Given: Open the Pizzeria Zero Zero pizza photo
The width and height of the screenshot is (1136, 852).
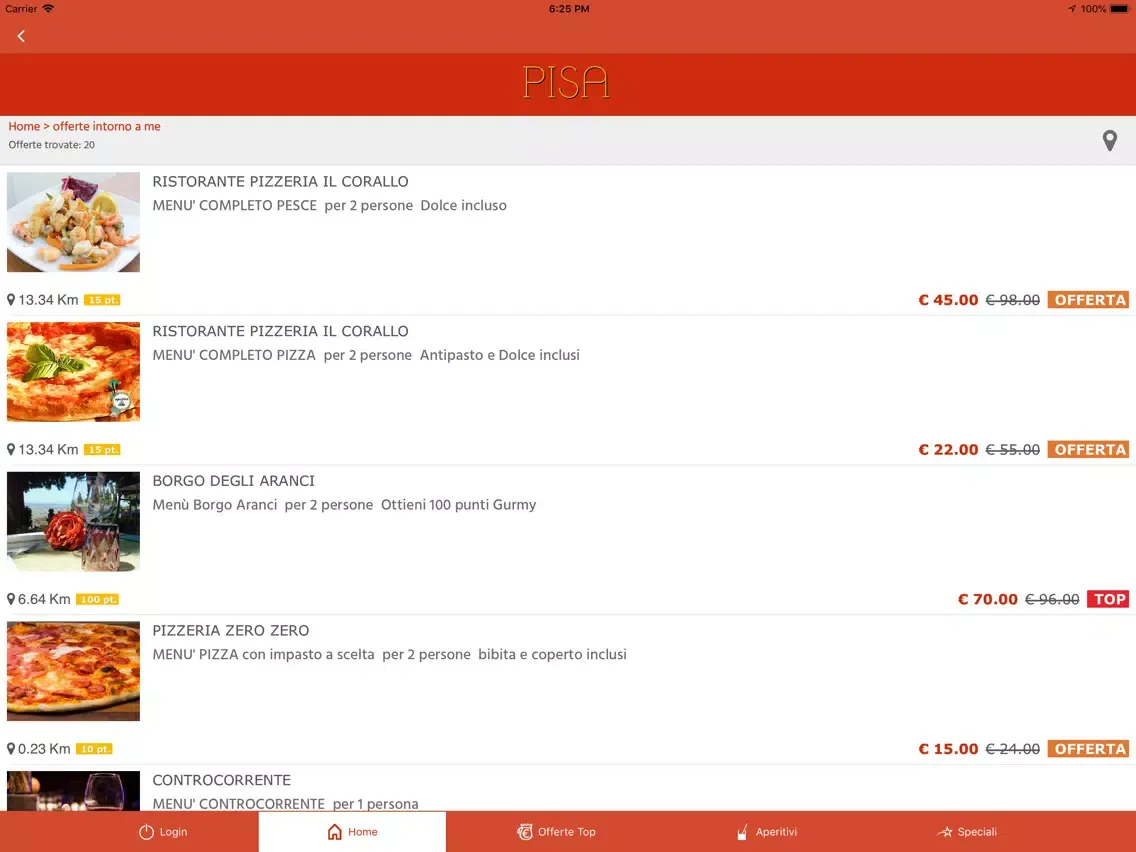Looking at the screenshot, I should [x=73, y=671].
